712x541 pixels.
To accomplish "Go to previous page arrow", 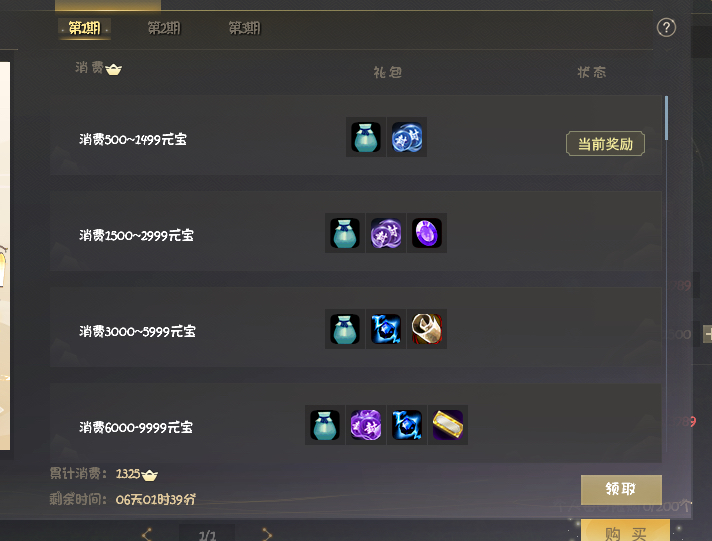I will pyautogui.click(x=147, y=535).
